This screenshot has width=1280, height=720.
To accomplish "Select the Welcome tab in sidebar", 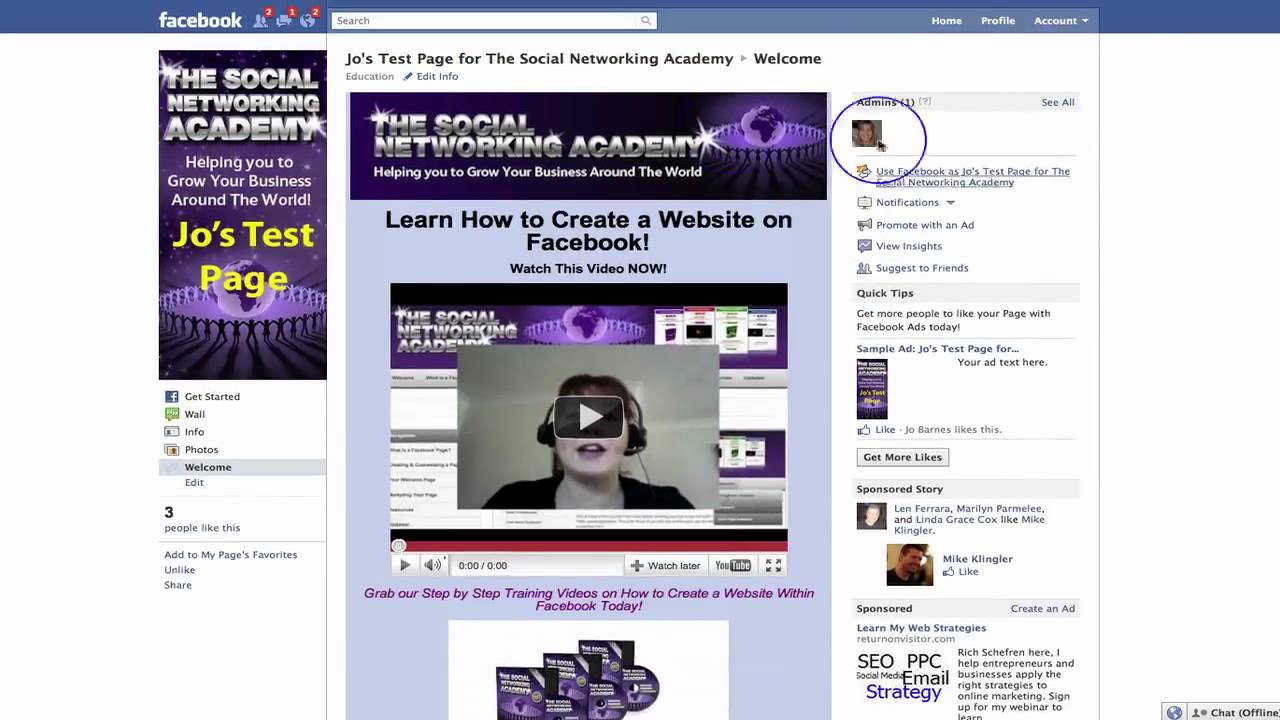I will point(241,467).
